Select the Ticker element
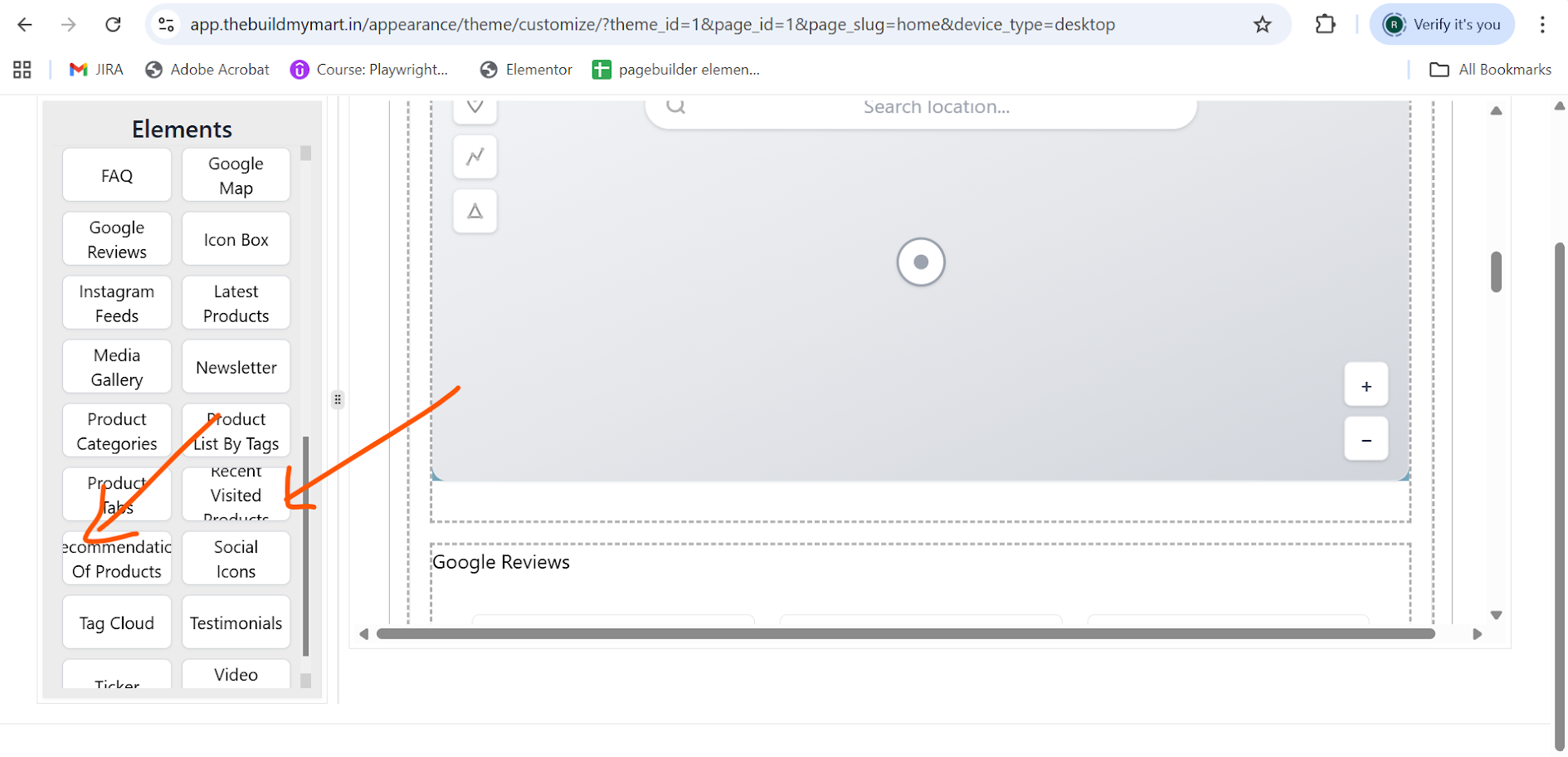The width and height of the screenshot is (1568, 757). click(x=117, y=674)
